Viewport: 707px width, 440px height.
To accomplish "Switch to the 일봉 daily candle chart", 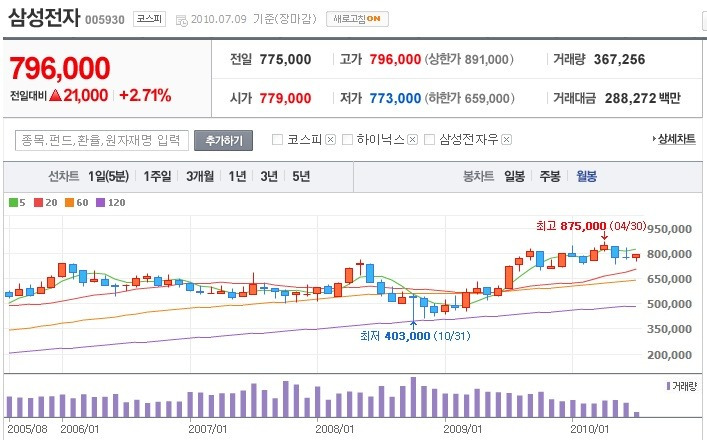I will coord(514,176).
